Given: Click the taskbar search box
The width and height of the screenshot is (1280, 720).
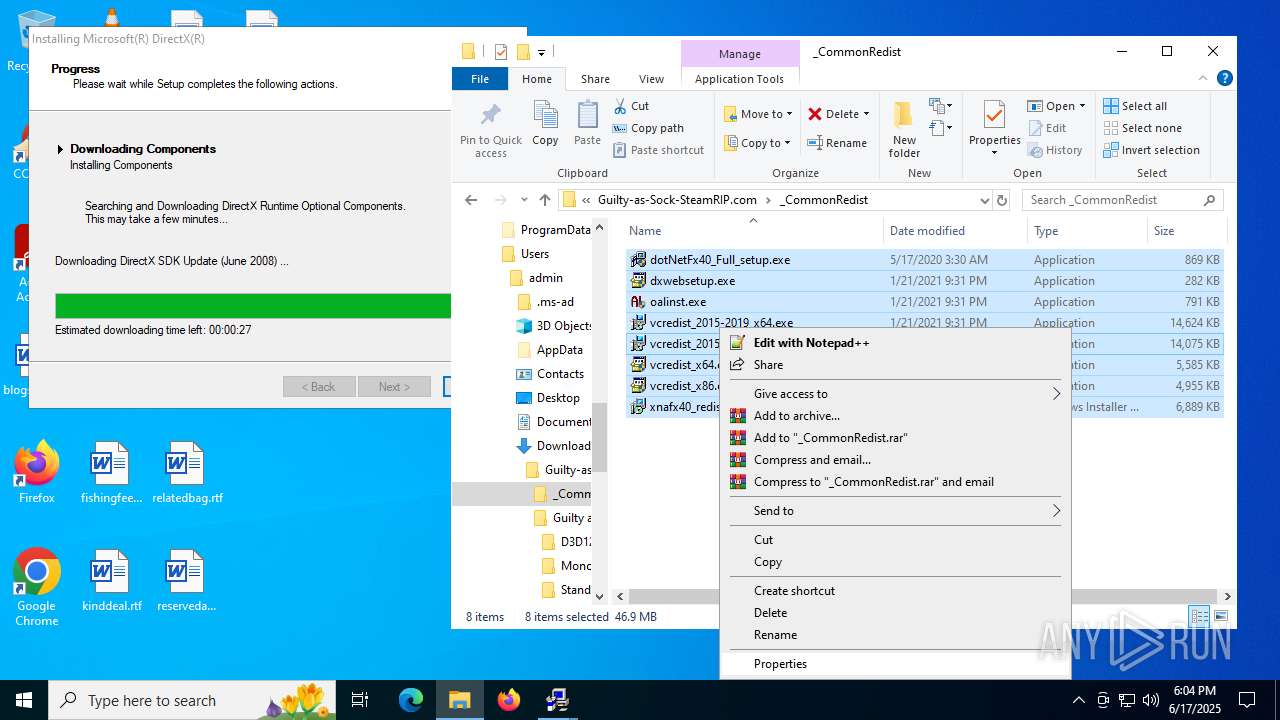Looking at the screenshot, I should (192, 700).
